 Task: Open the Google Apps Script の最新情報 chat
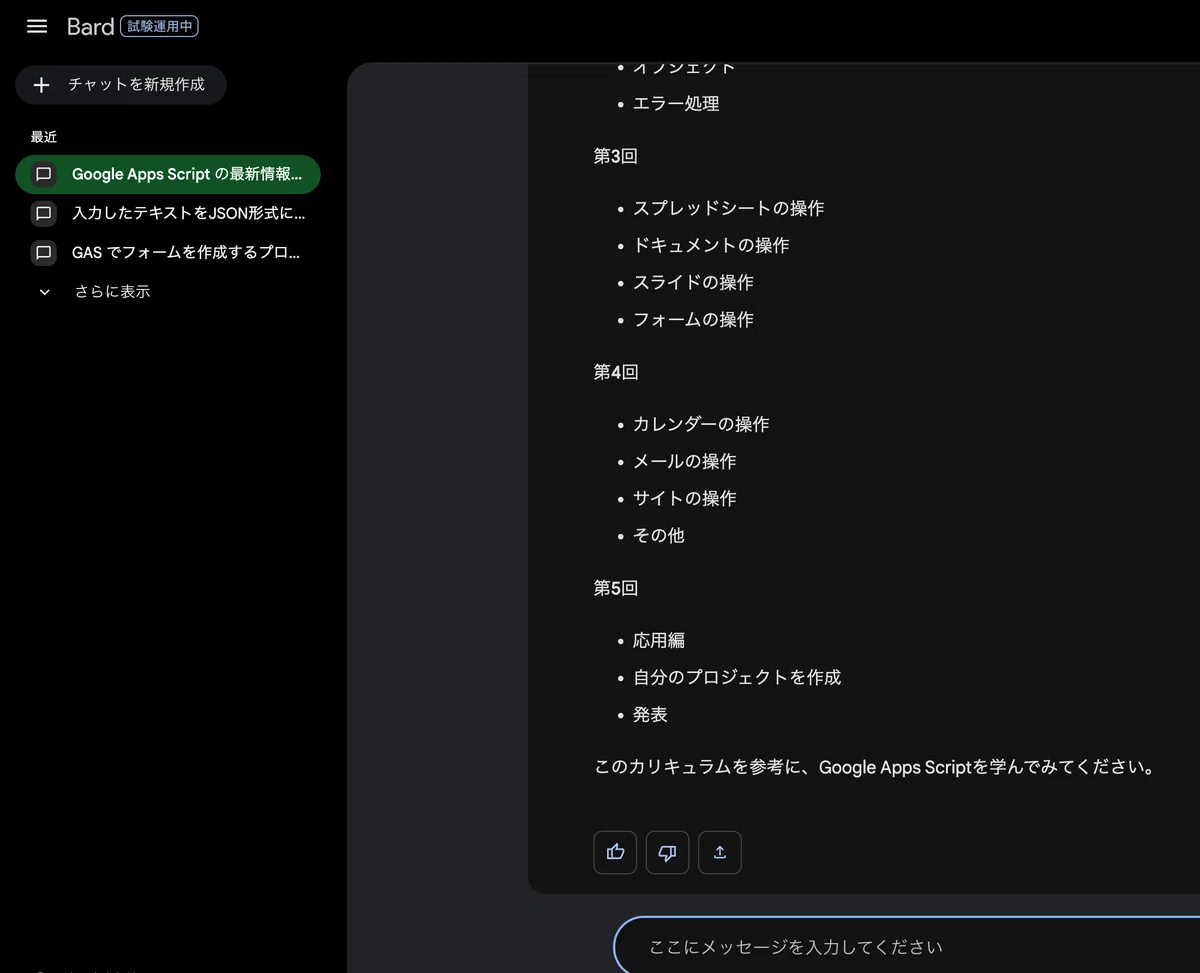coord(168,174)
